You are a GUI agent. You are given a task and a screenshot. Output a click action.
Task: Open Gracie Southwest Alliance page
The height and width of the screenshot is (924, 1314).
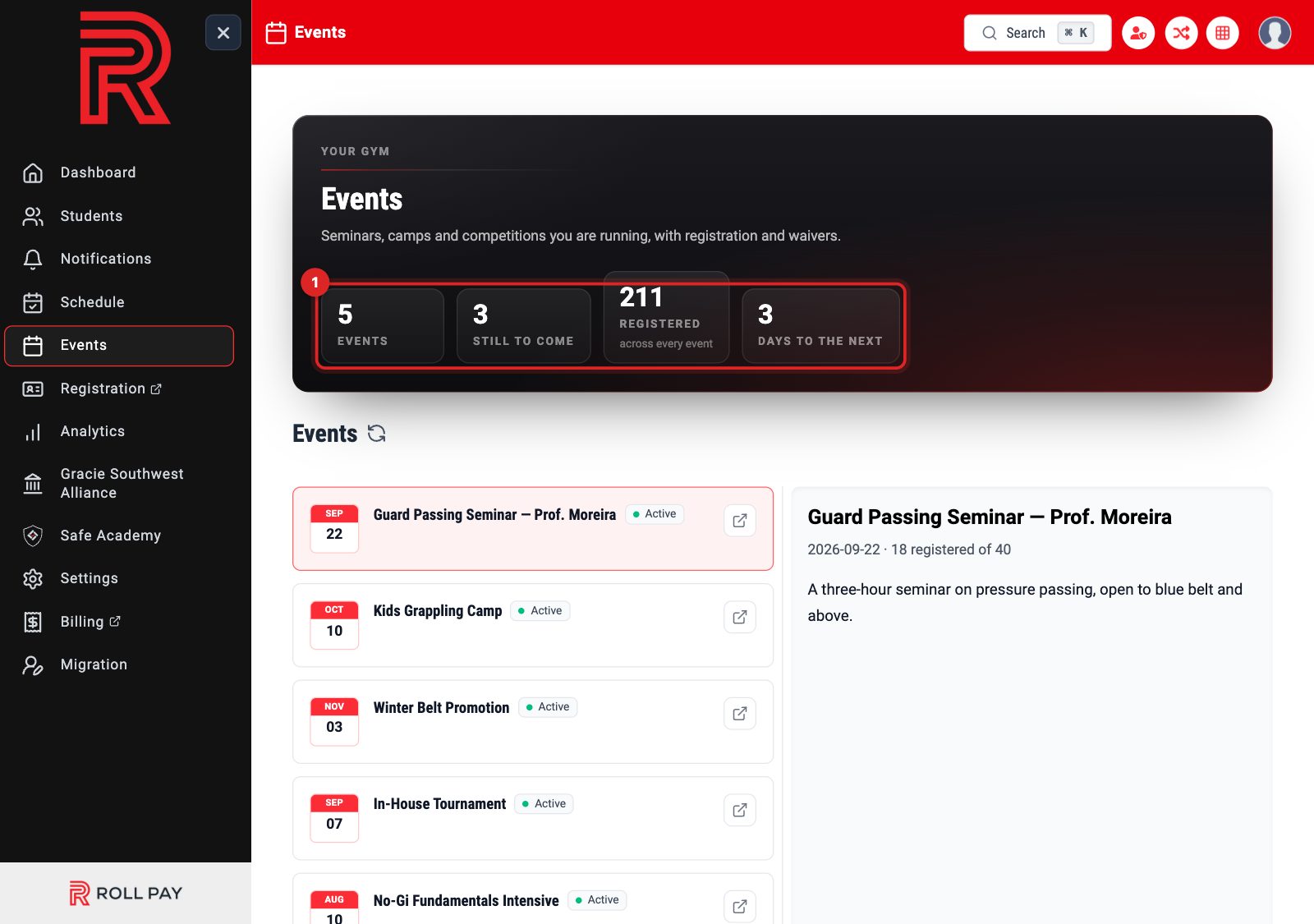tap(119, 483)
